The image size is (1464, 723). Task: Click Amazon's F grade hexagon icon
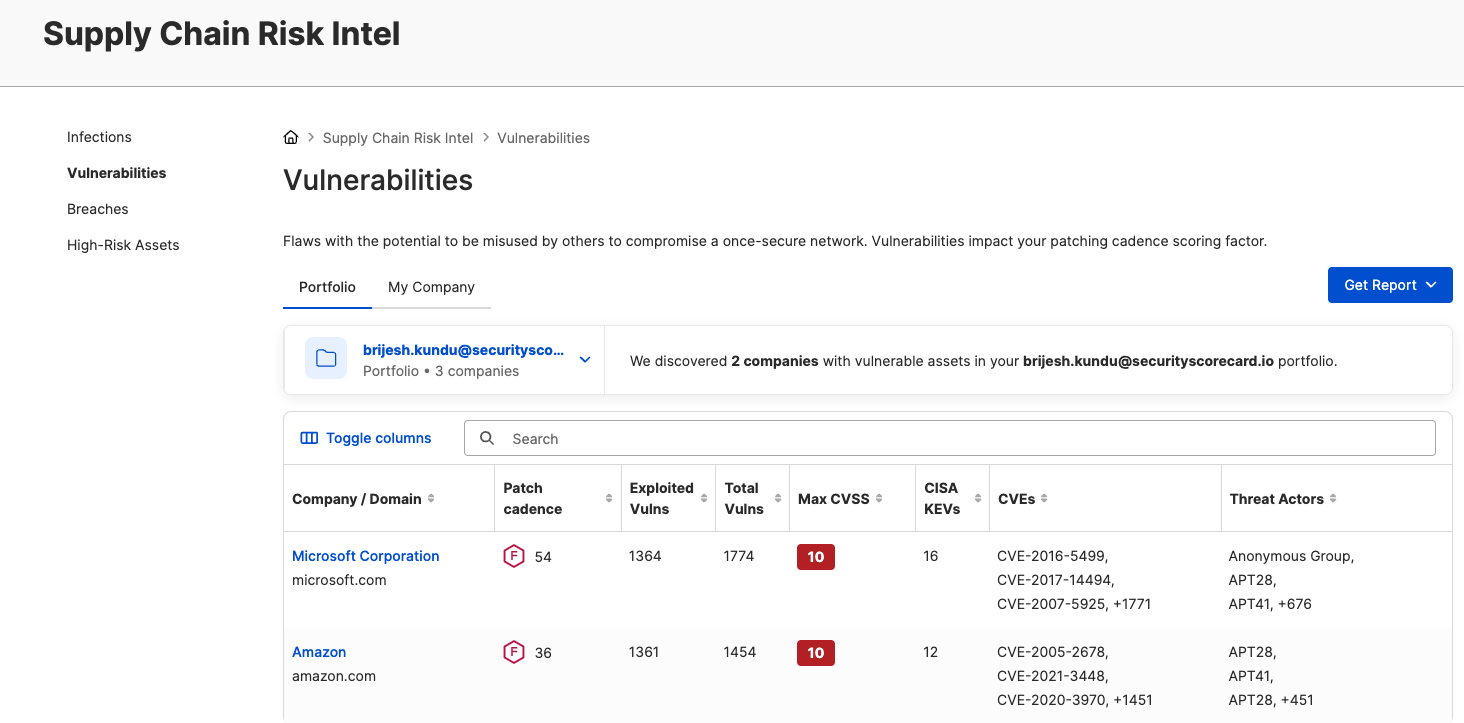pyautogui.click(x=514, y=652)
